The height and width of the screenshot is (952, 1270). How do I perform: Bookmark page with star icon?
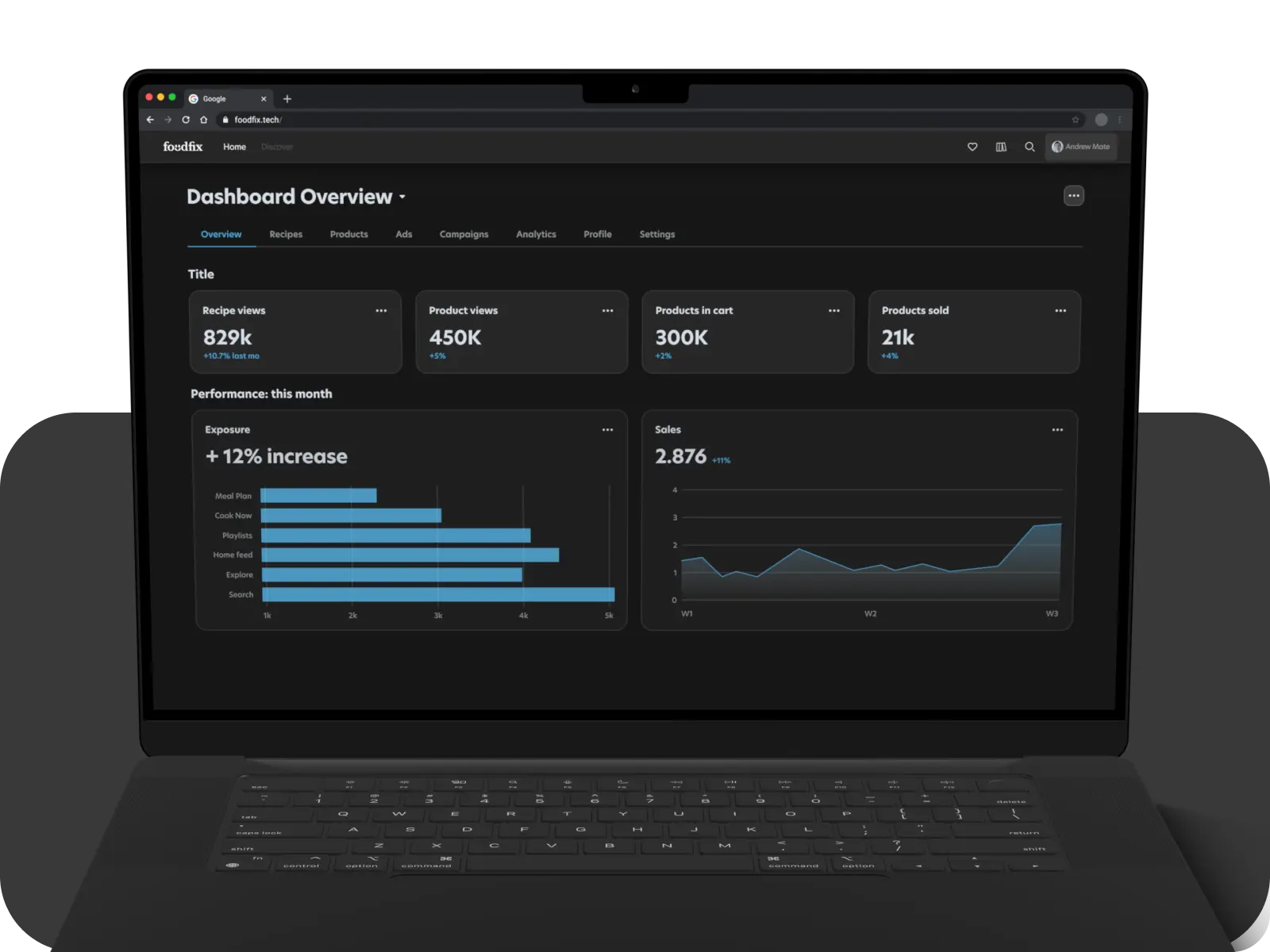click(1076, 120)
